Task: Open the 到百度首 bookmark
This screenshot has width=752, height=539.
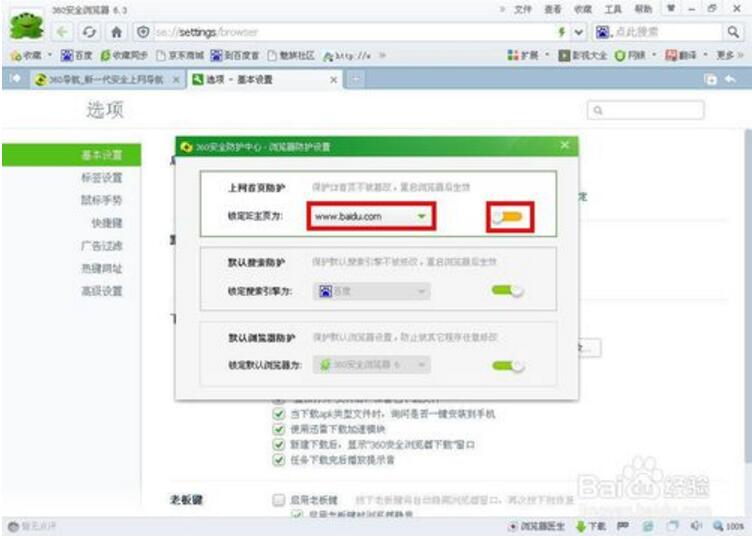Action: click(235, 56)
